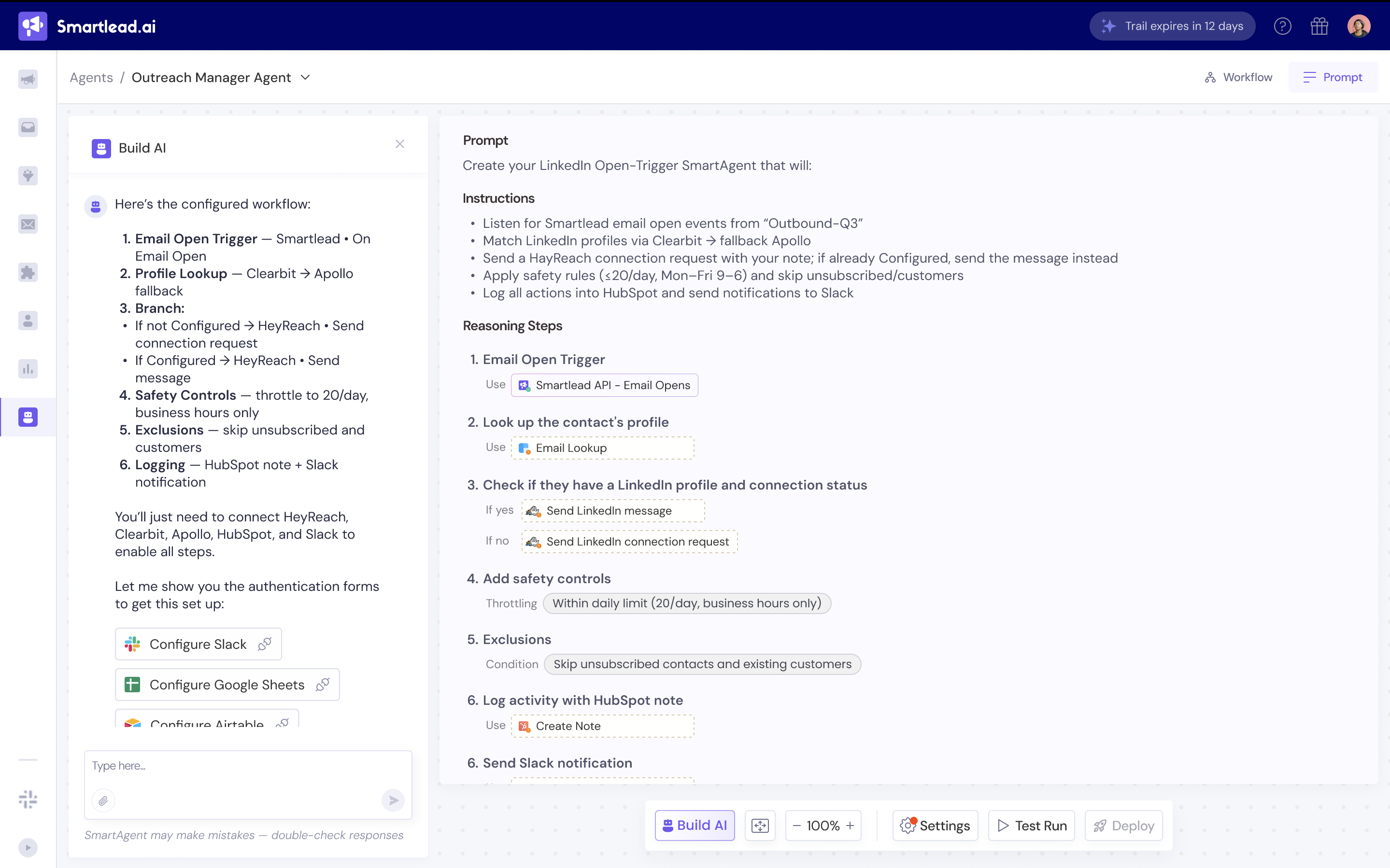Click the Build AI robot icon in panel header

click(101, 148)
